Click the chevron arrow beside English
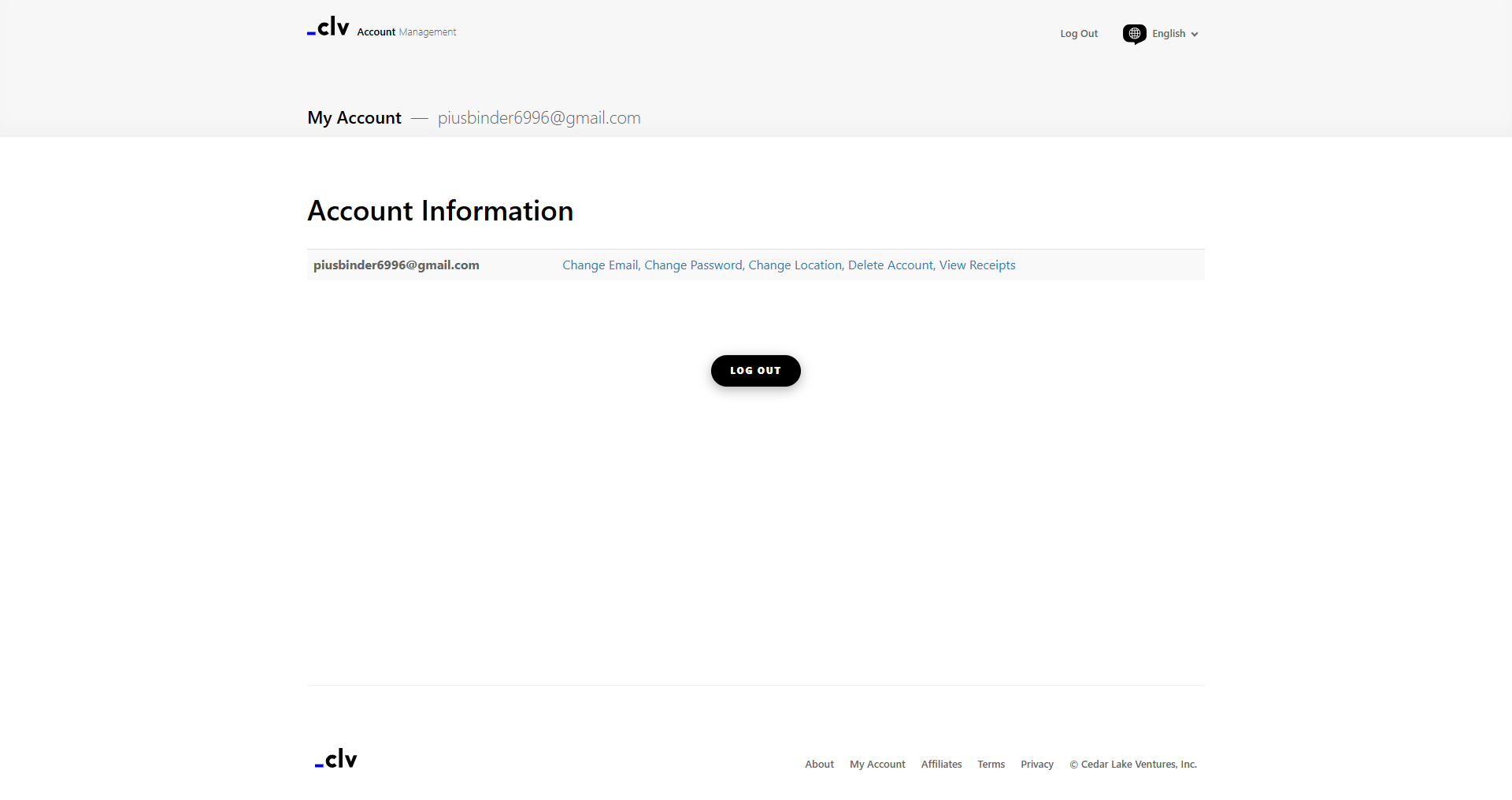Image resolution: width=1512 pixels, height=800 pixels. [x=1195, y=35]
